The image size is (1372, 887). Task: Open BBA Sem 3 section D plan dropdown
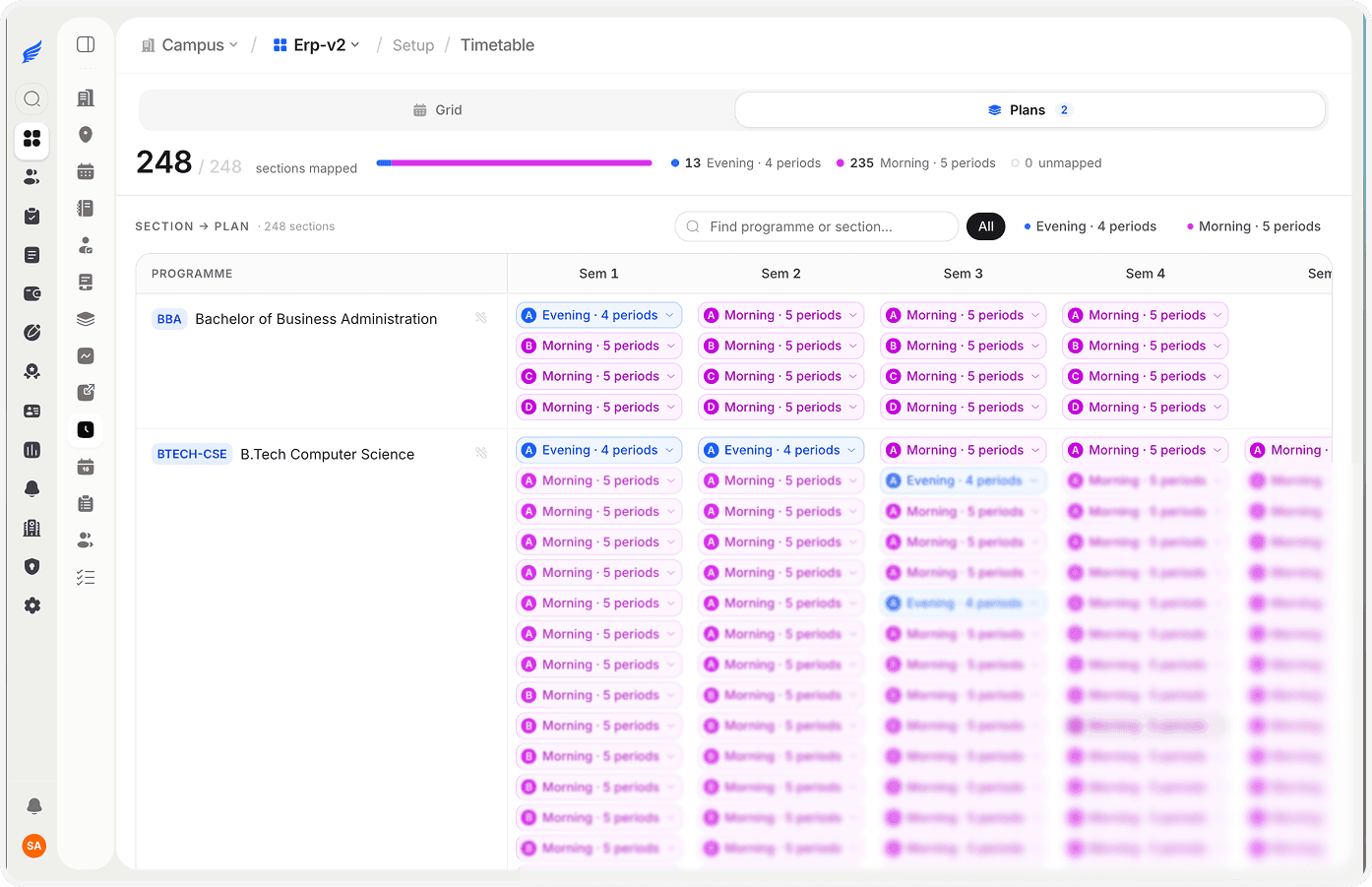coord(964,407)
